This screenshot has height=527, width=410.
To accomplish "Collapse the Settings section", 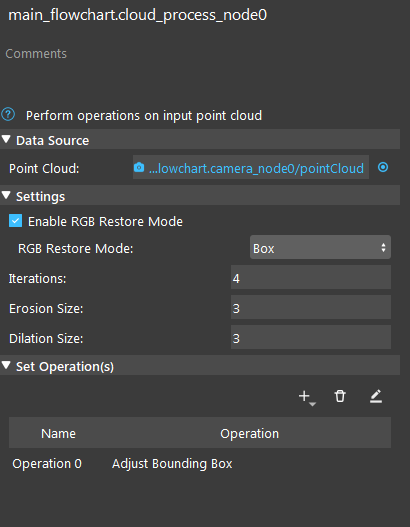I will tap(6, 195).
